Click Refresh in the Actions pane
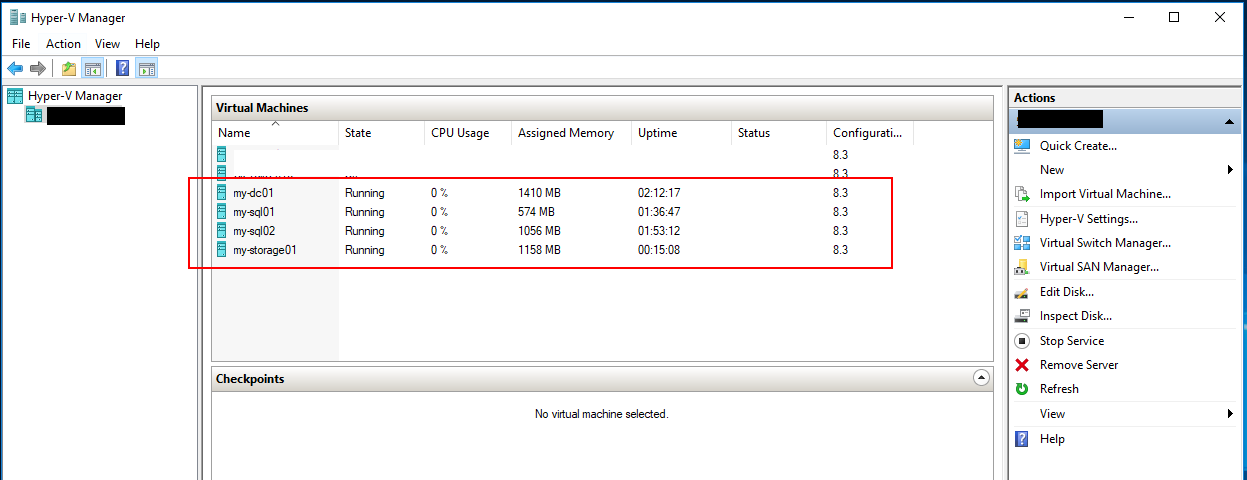The width and height of the screenshot is (1247, 480). pos(1059,389)
